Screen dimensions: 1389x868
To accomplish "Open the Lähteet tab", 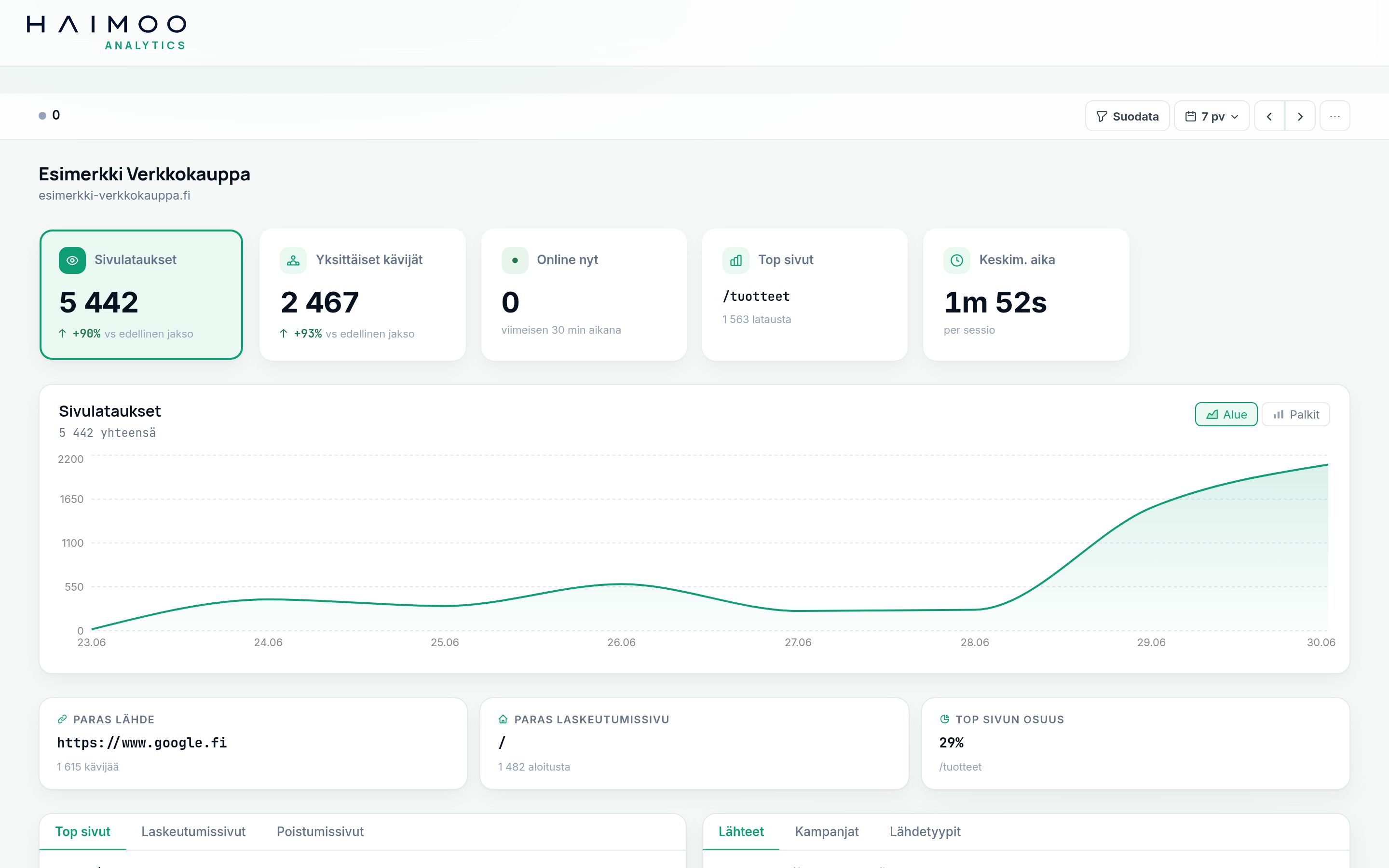I will tap(741, 832).
